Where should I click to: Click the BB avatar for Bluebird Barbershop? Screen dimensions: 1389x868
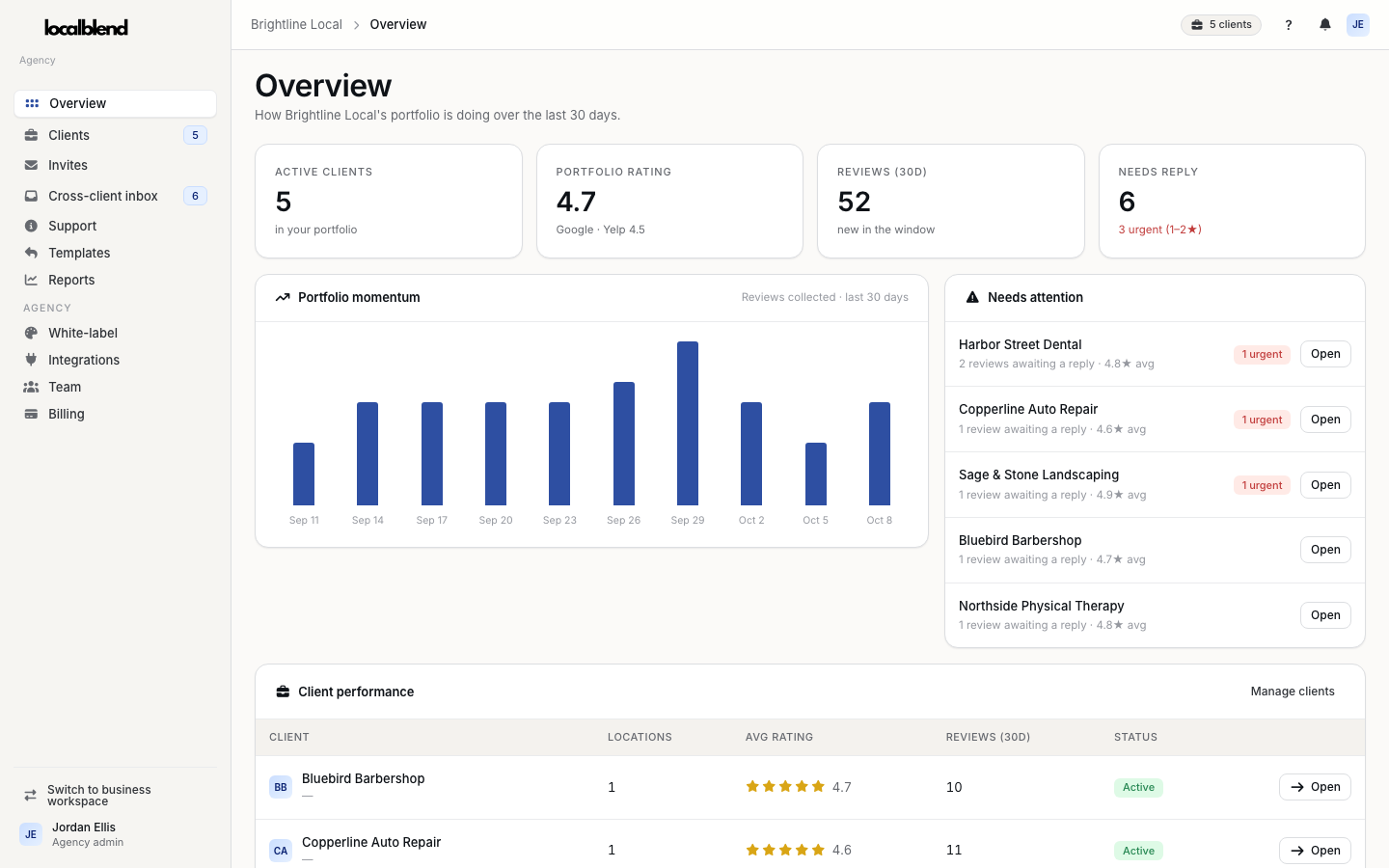tap(281, 787)
